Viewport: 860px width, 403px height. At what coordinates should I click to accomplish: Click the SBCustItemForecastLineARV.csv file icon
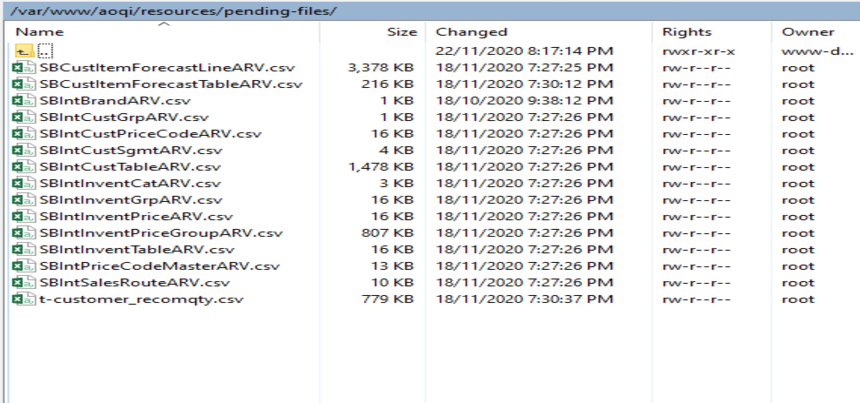[x=21, y=68]
